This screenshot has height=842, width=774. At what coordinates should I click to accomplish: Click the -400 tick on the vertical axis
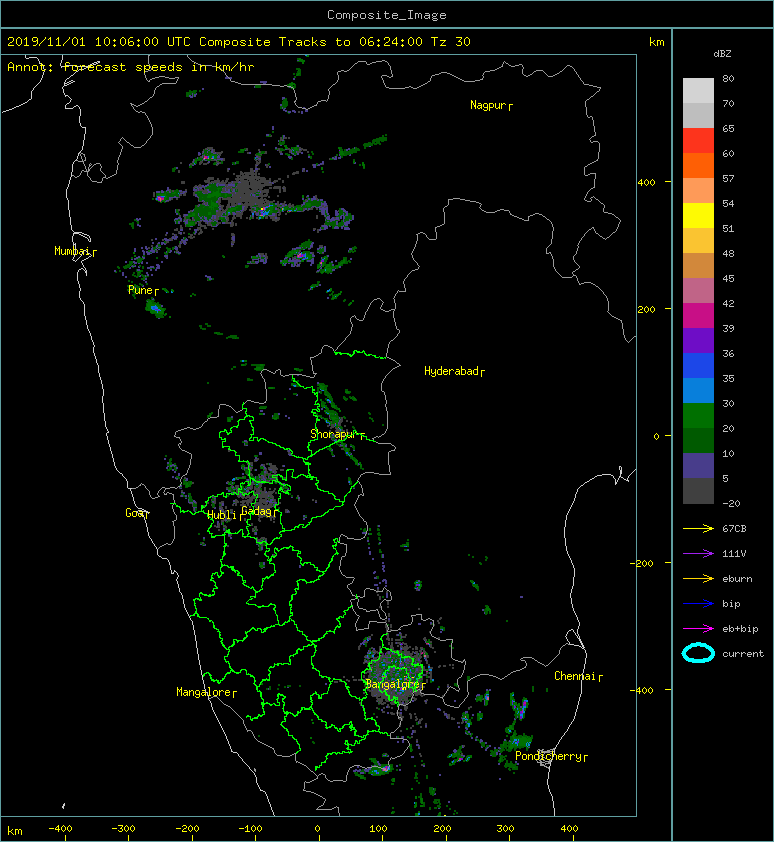coord(642,690)
